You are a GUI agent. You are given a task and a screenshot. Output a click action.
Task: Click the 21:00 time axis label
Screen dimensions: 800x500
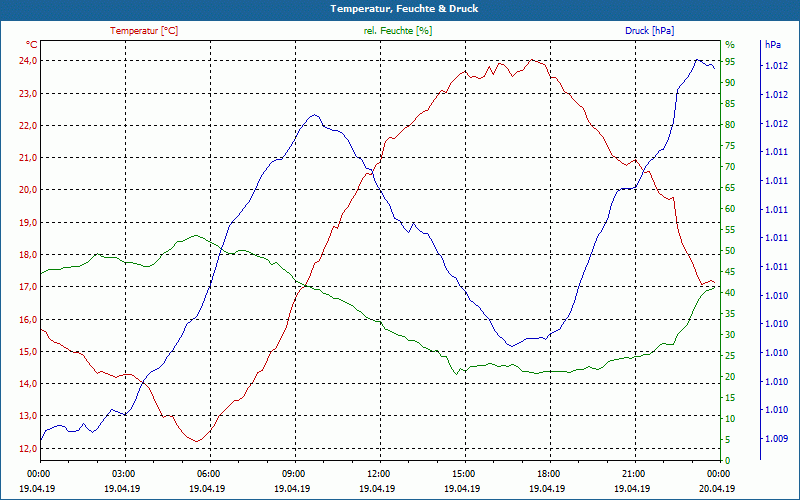(633, 473)
